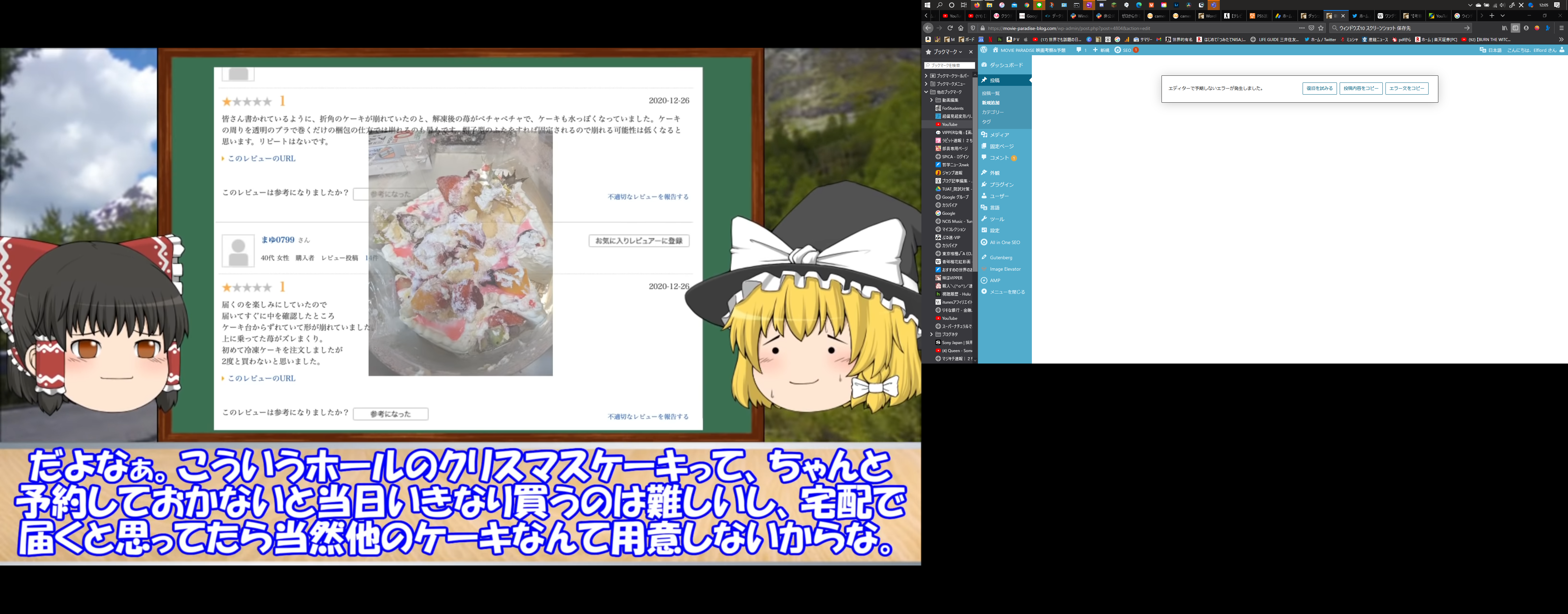Viewport: 1568px width, 614px height.
Task: Open a new tab with plus icon
Action: click(x=1492, y=16)
